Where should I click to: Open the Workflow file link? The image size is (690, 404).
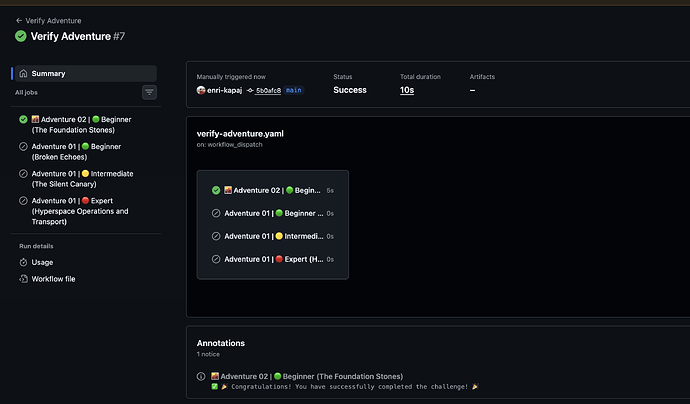[x=53, y=279]
